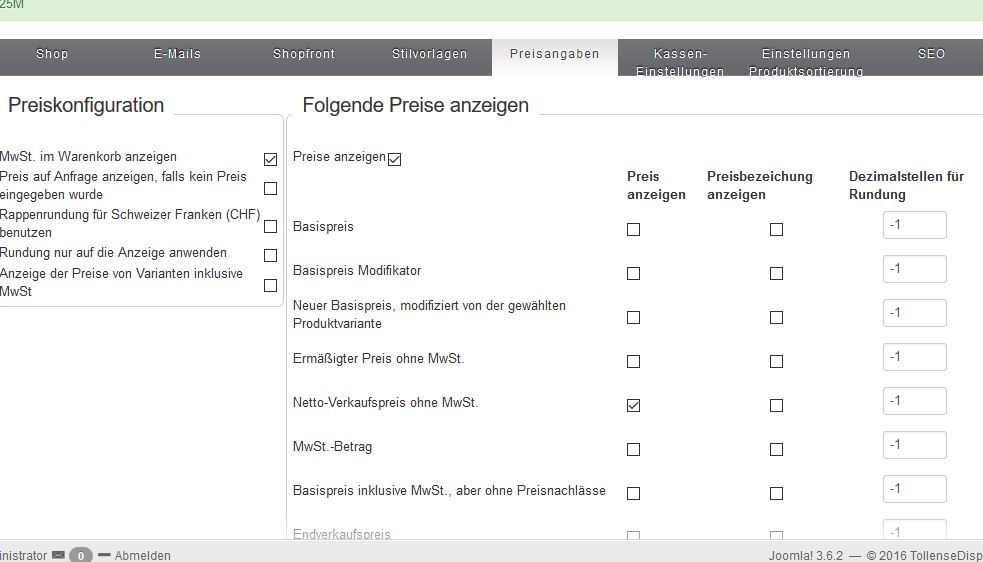
Task: Click the Abmelden logout link
Action: (x=142, y=555)
